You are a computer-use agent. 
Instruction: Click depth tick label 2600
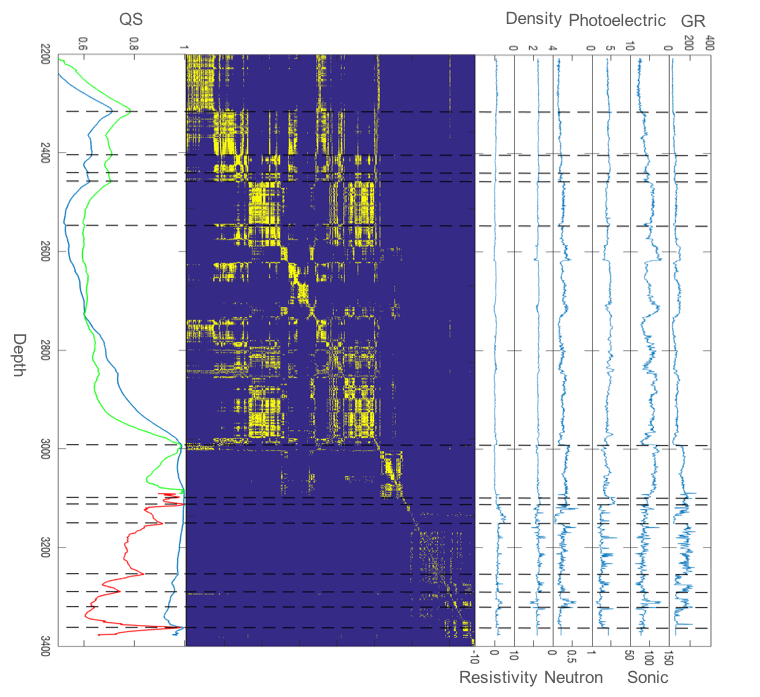click(x=45, y=252)
